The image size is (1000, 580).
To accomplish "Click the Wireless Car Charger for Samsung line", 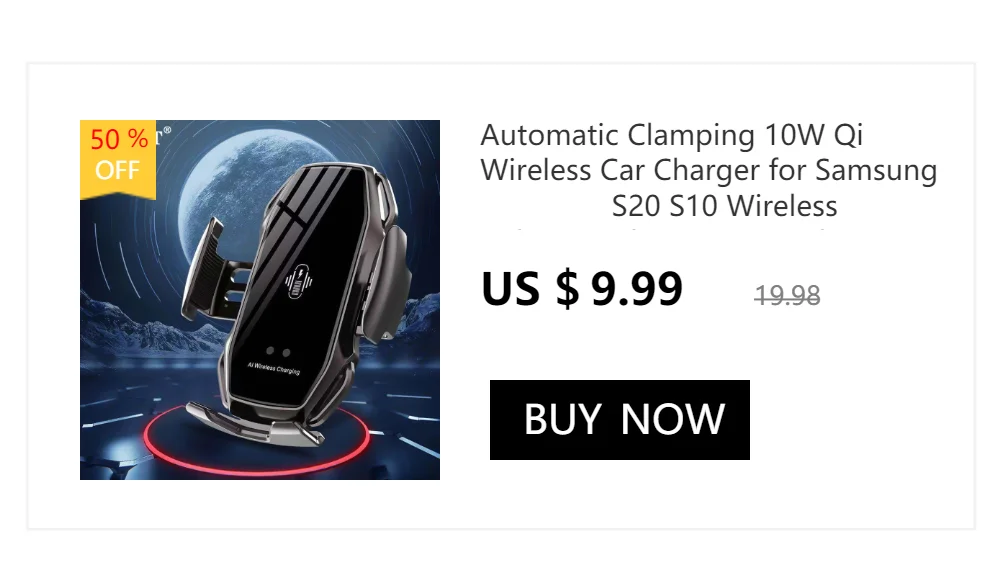I will pos(709,170).
